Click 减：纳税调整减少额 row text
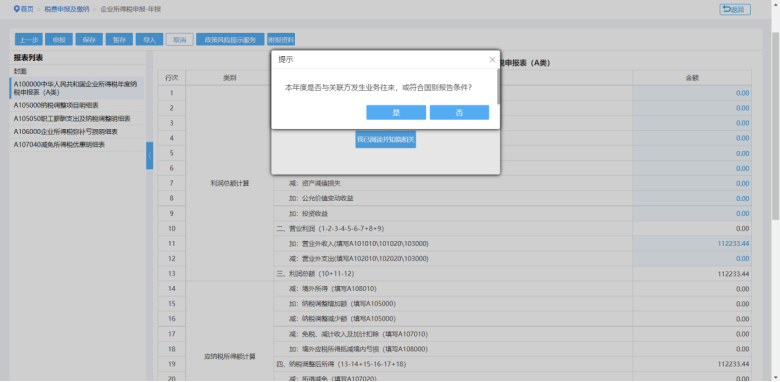Viewport: 780px width, 382px height. (x=342, y=318)
